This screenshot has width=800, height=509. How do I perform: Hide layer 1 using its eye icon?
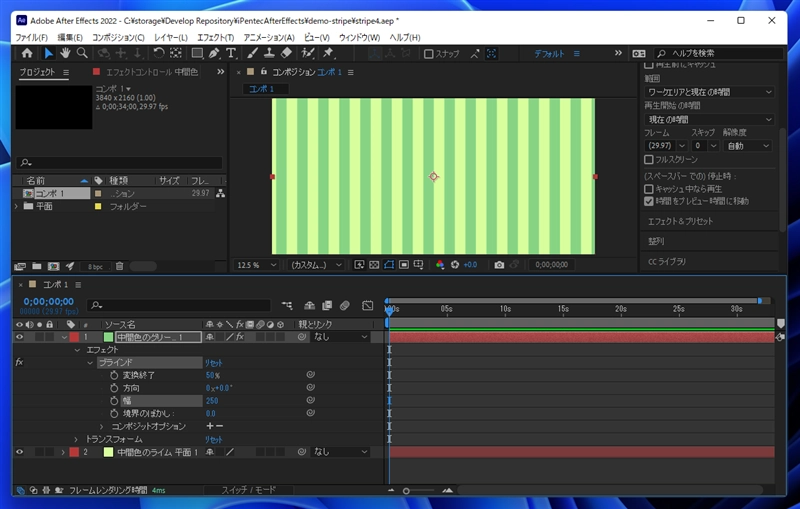coord(19,337)
